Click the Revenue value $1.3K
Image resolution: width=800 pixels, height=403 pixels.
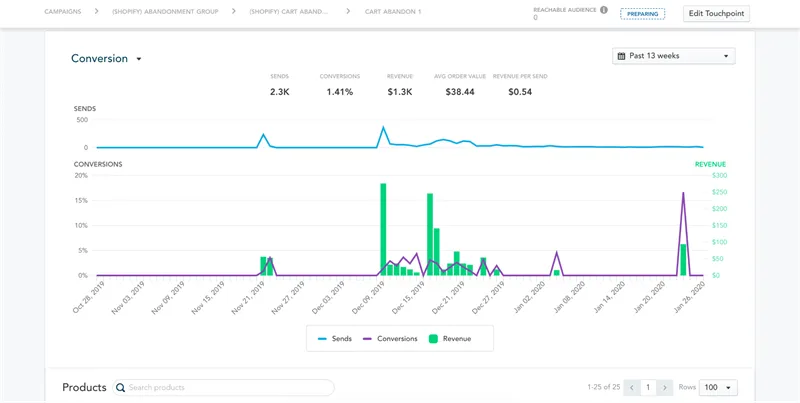click(399, 92)
